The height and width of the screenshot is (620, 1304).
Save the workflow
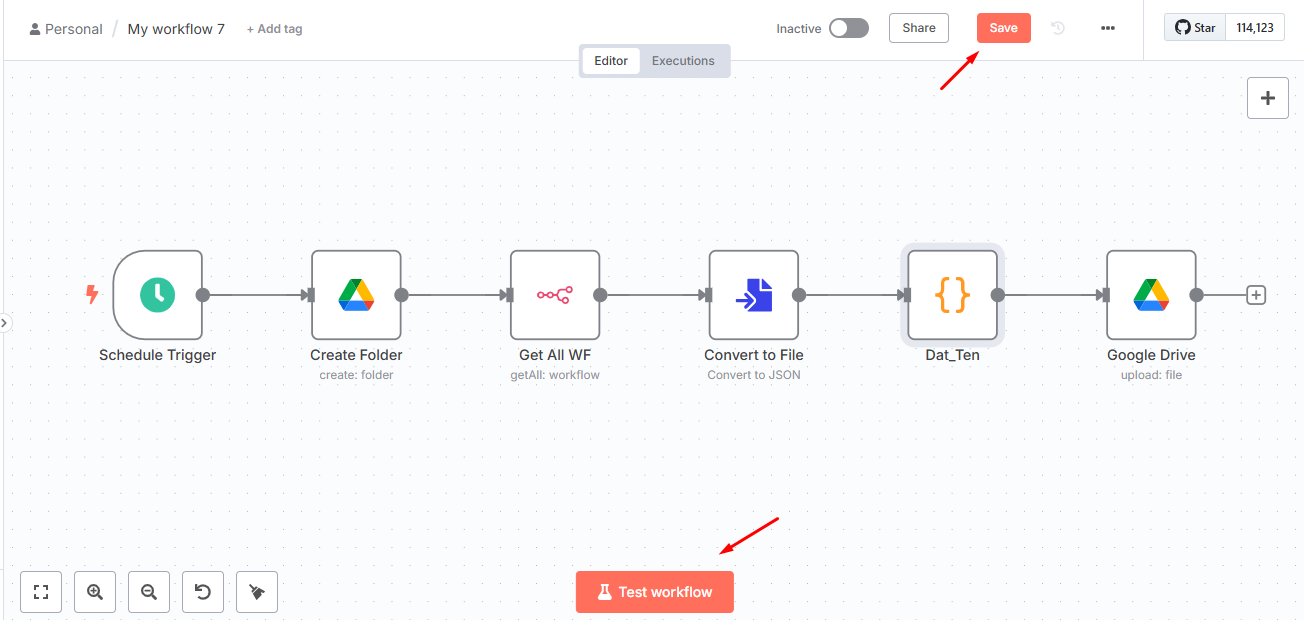pyautogui.click(x=1004, y=28)
